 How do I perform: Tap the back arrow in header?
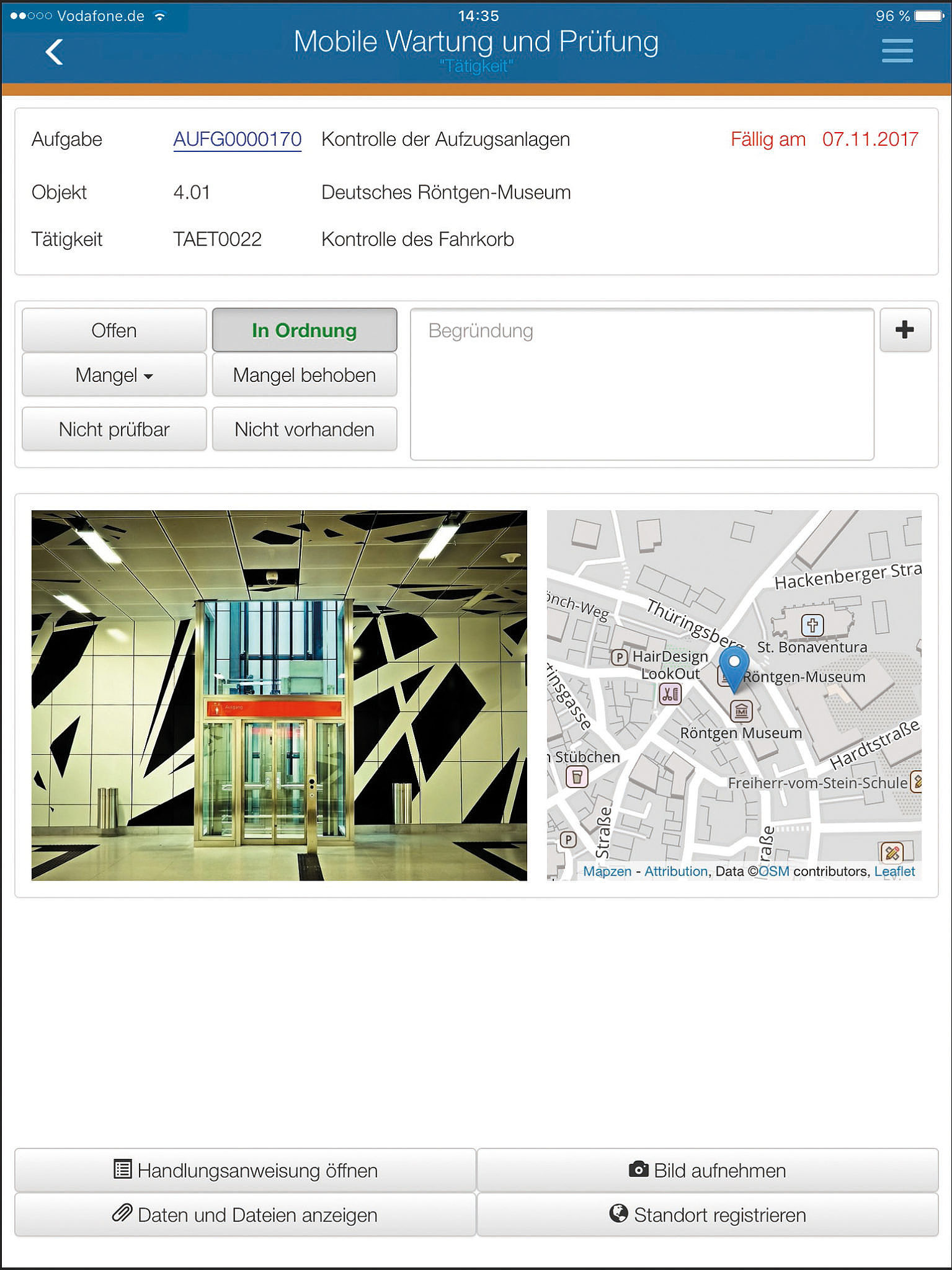click(54, 51)
